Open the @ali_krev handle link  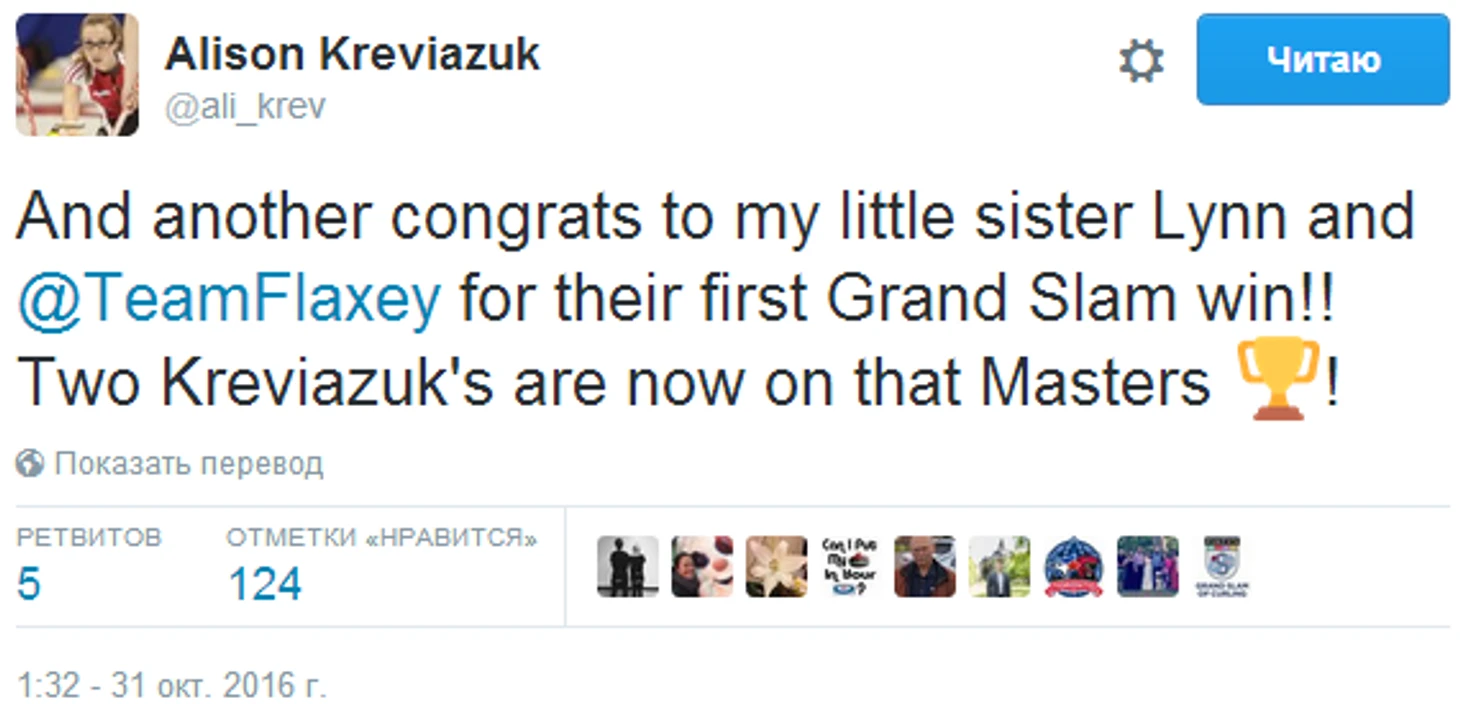click(245, 107)
